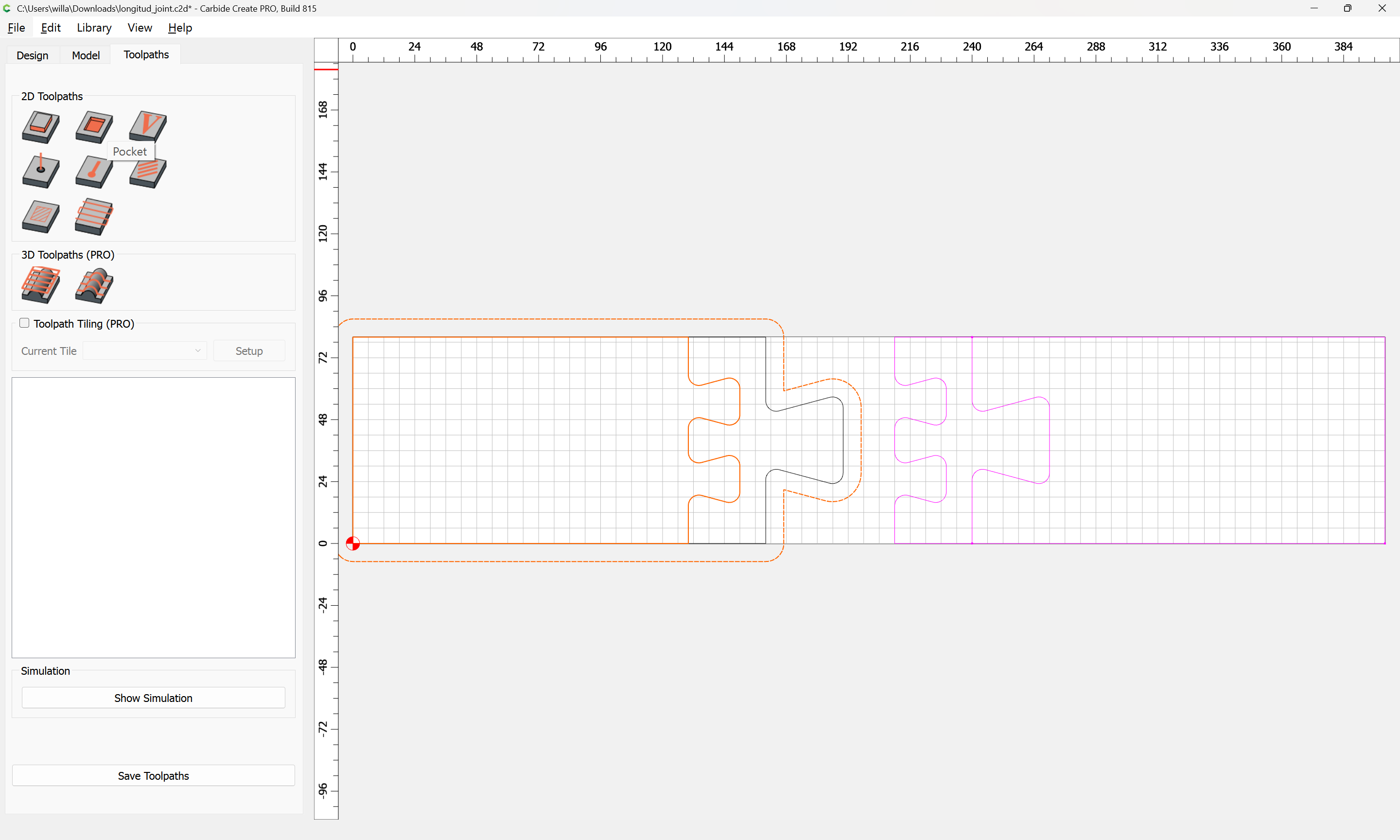The image size is (1400, 840).
Task: Click the Carbide Create app icon in title bar
Action: pos(7,8)
